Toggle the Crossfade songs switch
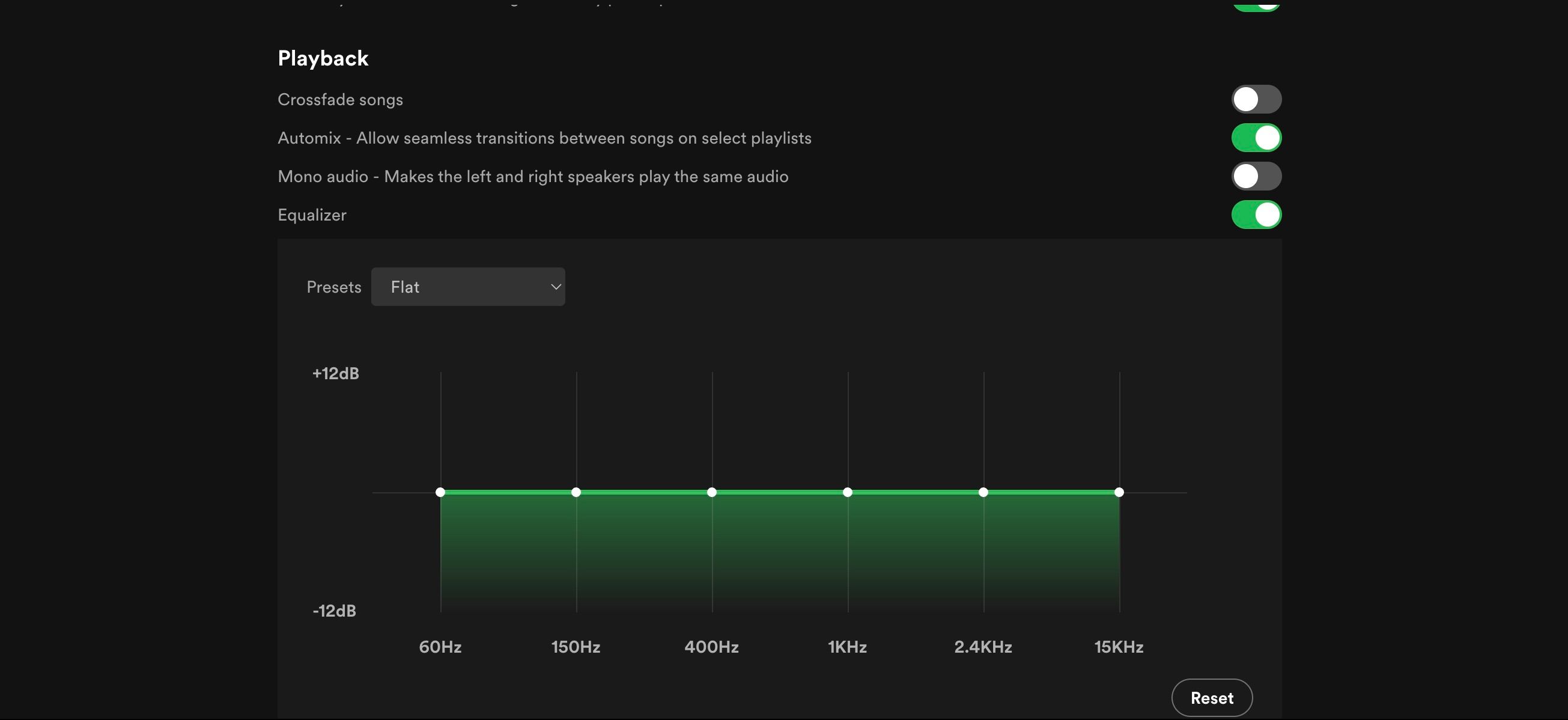This screenshot has height=720, width=1568. (1256, 99)
